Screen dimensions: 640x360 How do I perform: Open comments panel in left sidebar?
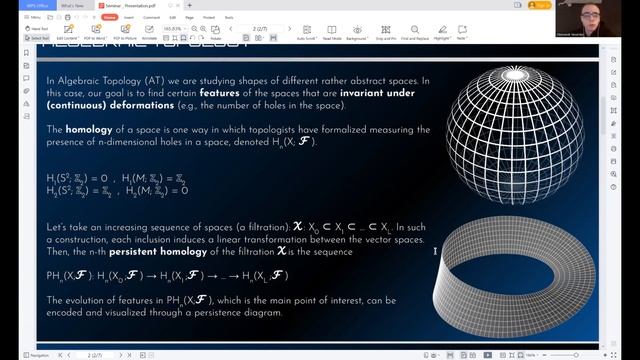(27, 78)
